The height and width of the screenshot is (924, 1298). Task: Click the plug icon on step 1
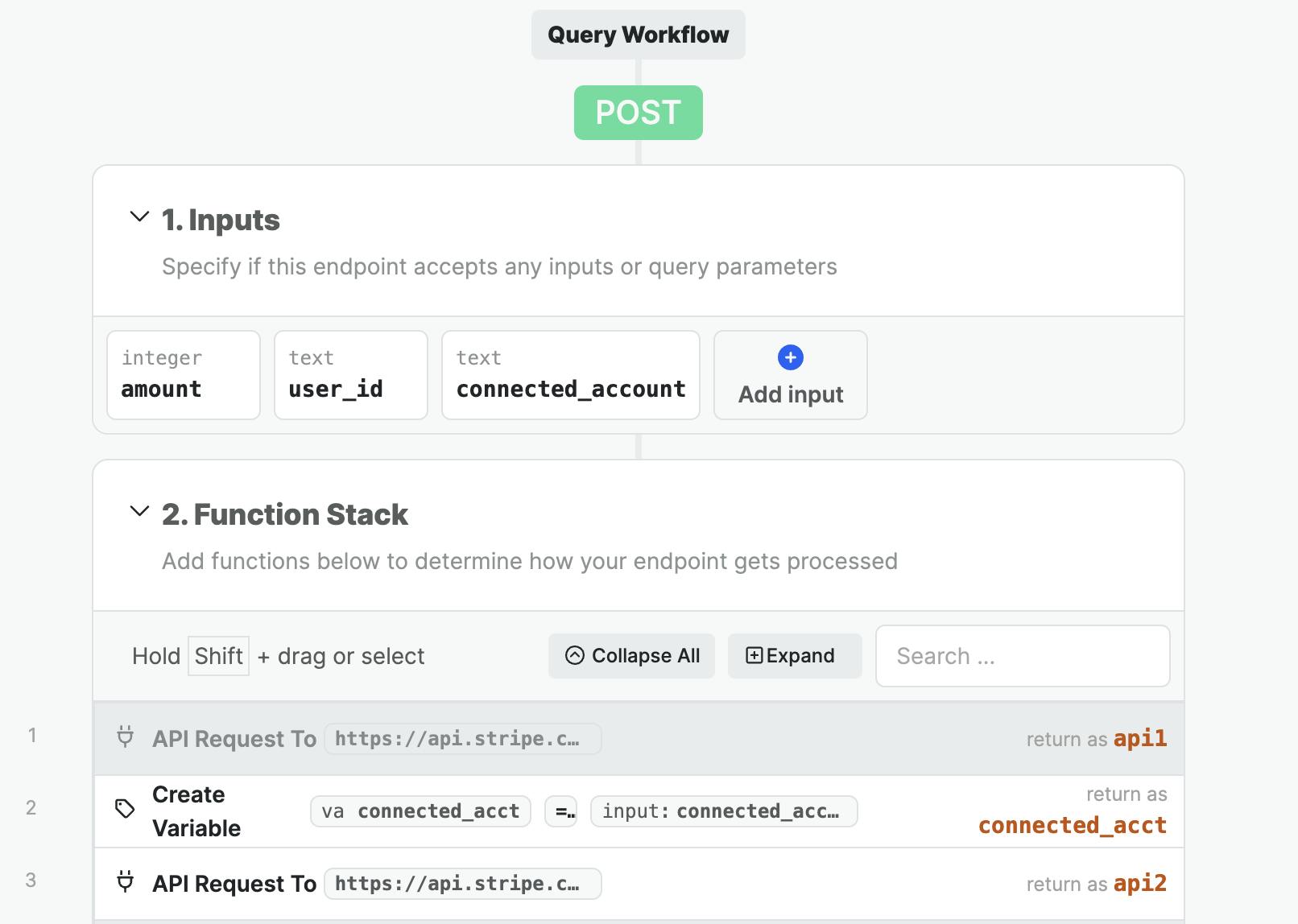[125, 736]
